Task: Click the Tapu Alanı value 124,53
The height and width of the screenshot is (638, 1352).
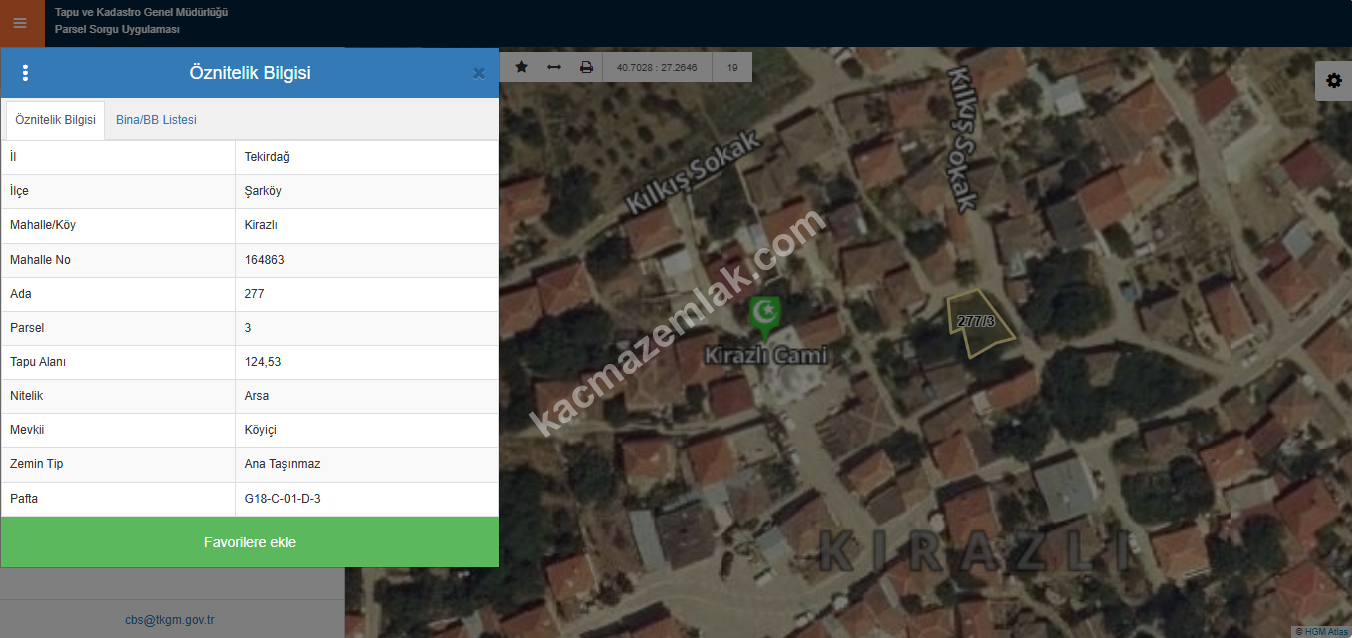Action: click(263, 362)
